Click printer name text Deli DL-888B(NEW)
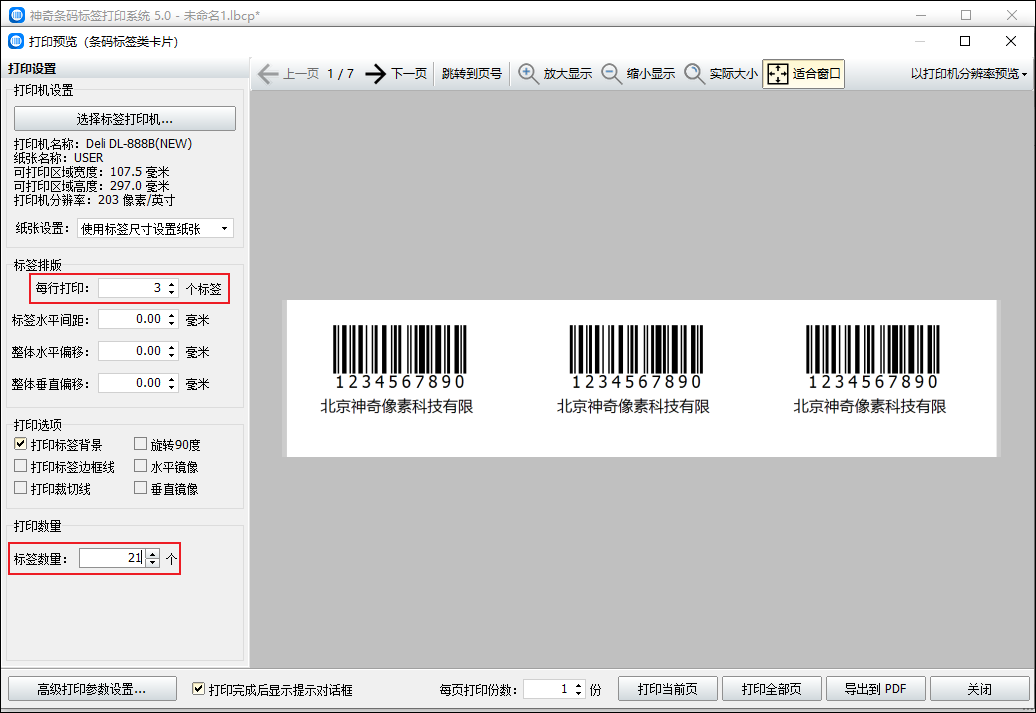Image resolution: width=1036 pixels, height=713 pixels. pyautogui.click(x=139, y=143)
